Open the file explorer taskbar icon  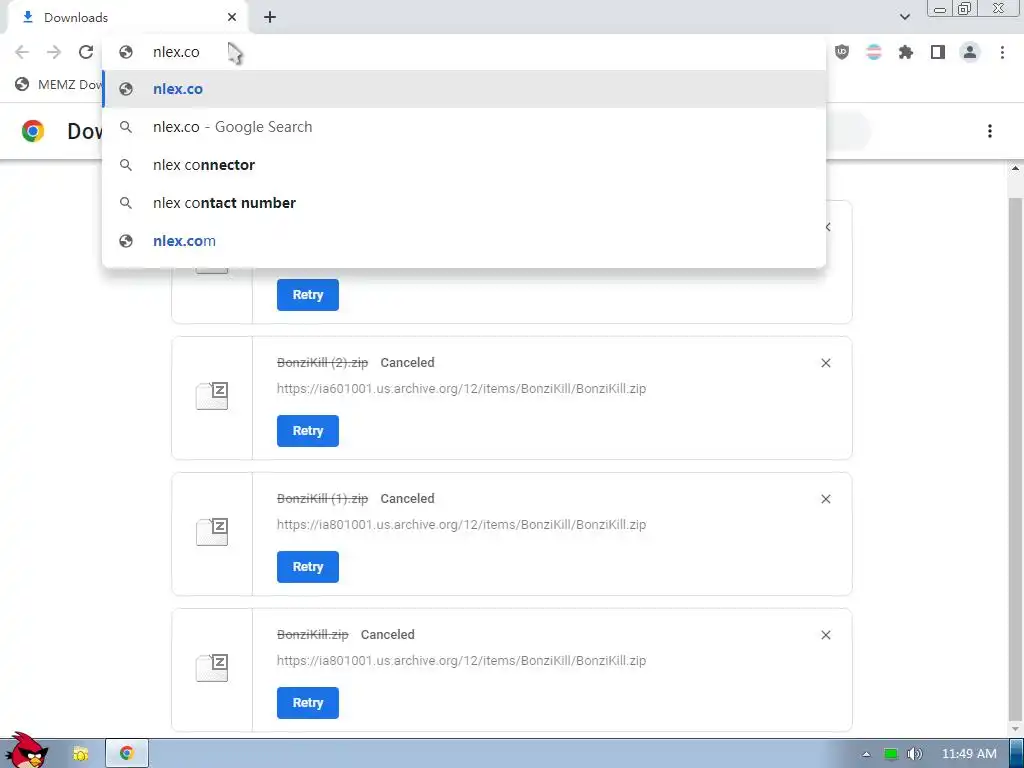[x=80, y=754]
